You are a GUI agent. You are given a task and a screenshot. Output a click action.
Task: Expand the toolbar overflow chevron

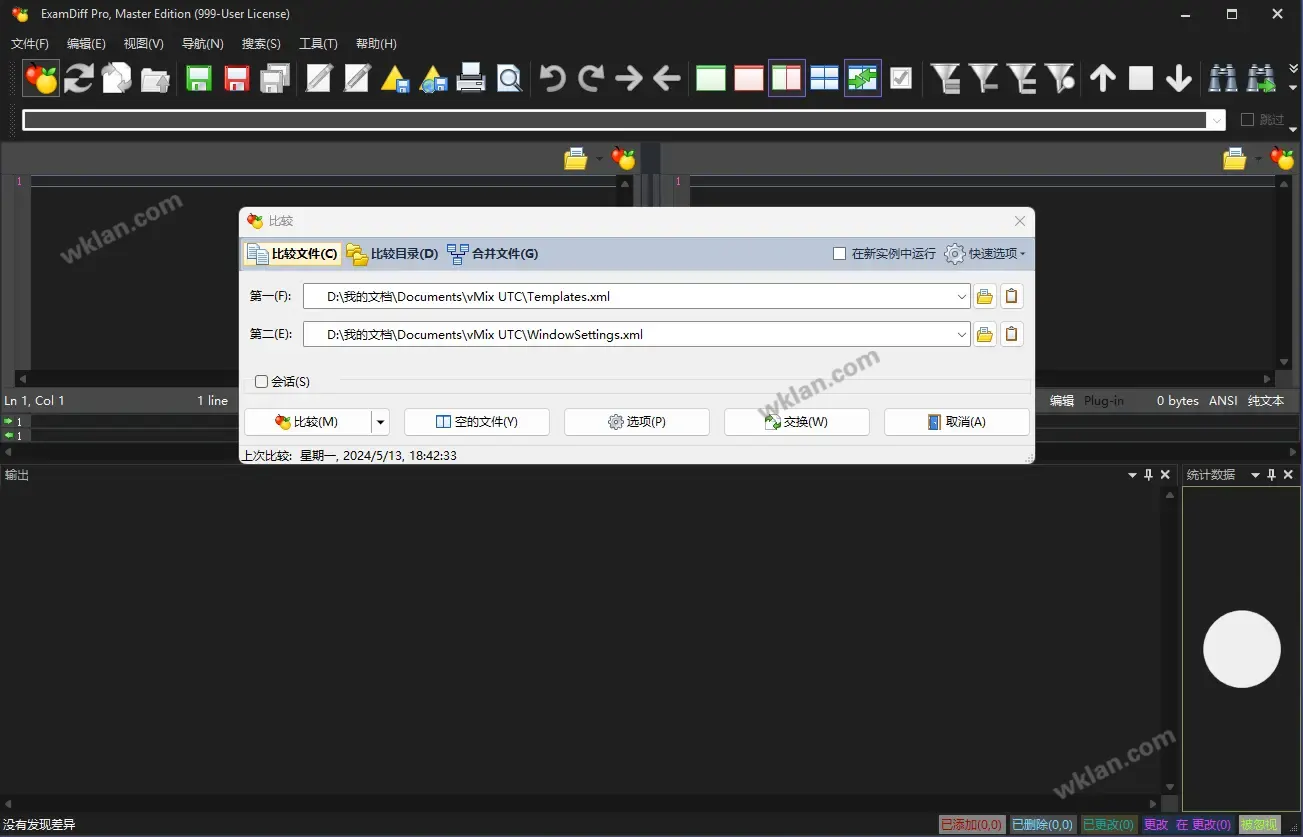click(x=1293, y=68)
